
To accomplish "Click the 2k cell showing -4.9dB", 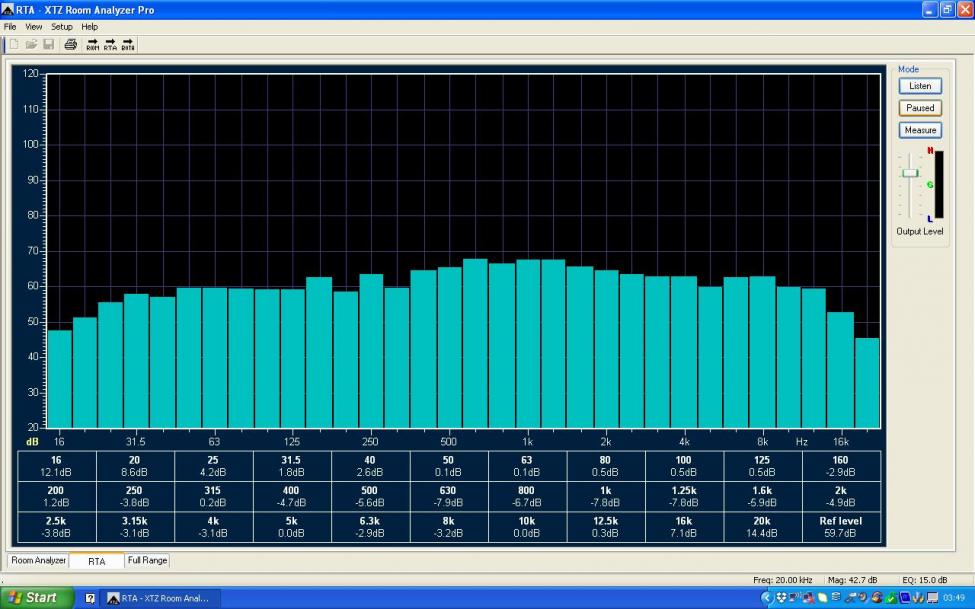I will (841, 496).
